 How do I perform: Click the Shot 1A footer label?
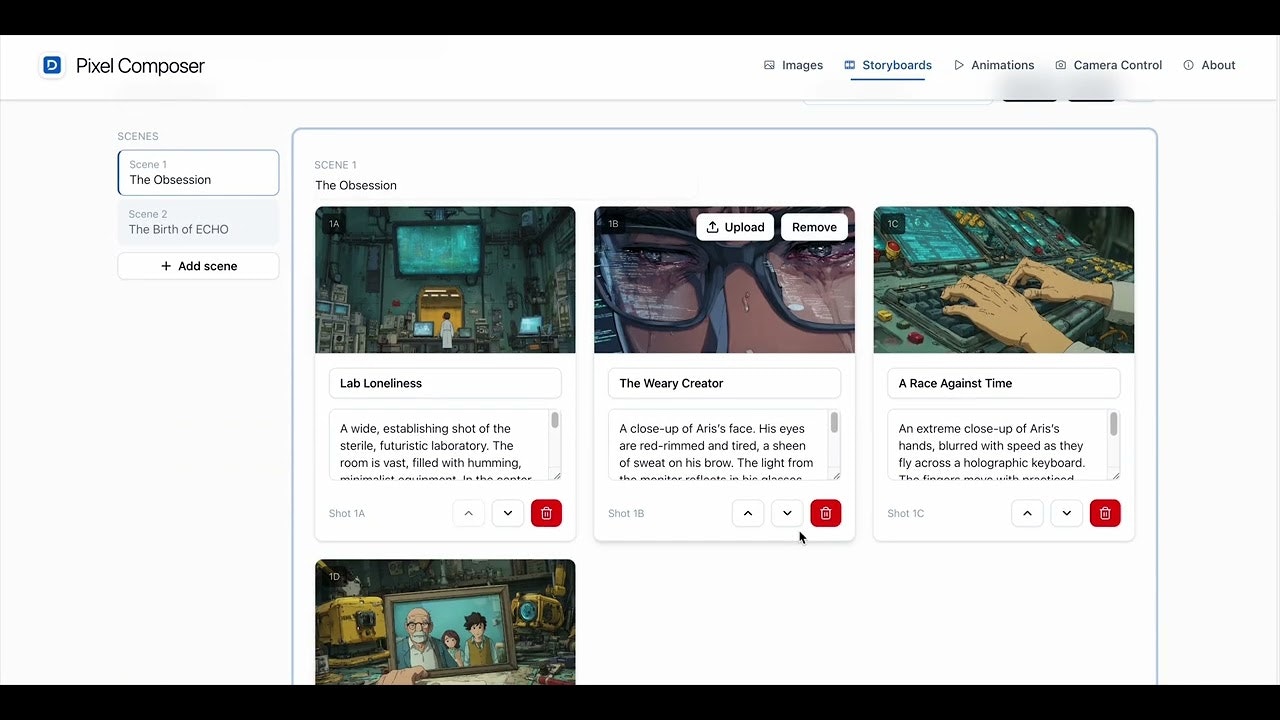click(x=347, y=513)
